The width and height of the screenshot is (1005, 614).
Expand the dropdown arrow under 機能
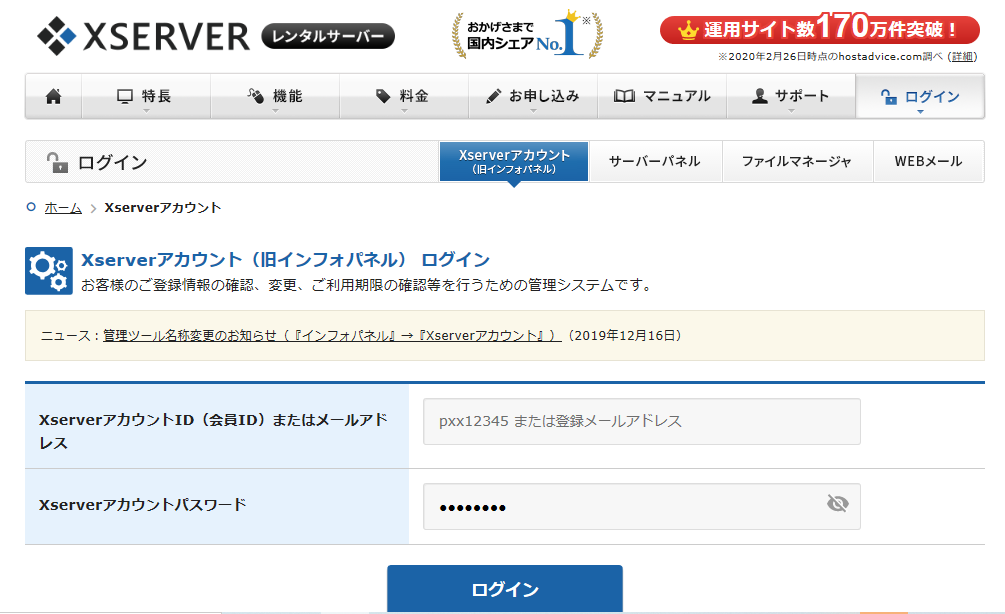(x=276, y=112)
